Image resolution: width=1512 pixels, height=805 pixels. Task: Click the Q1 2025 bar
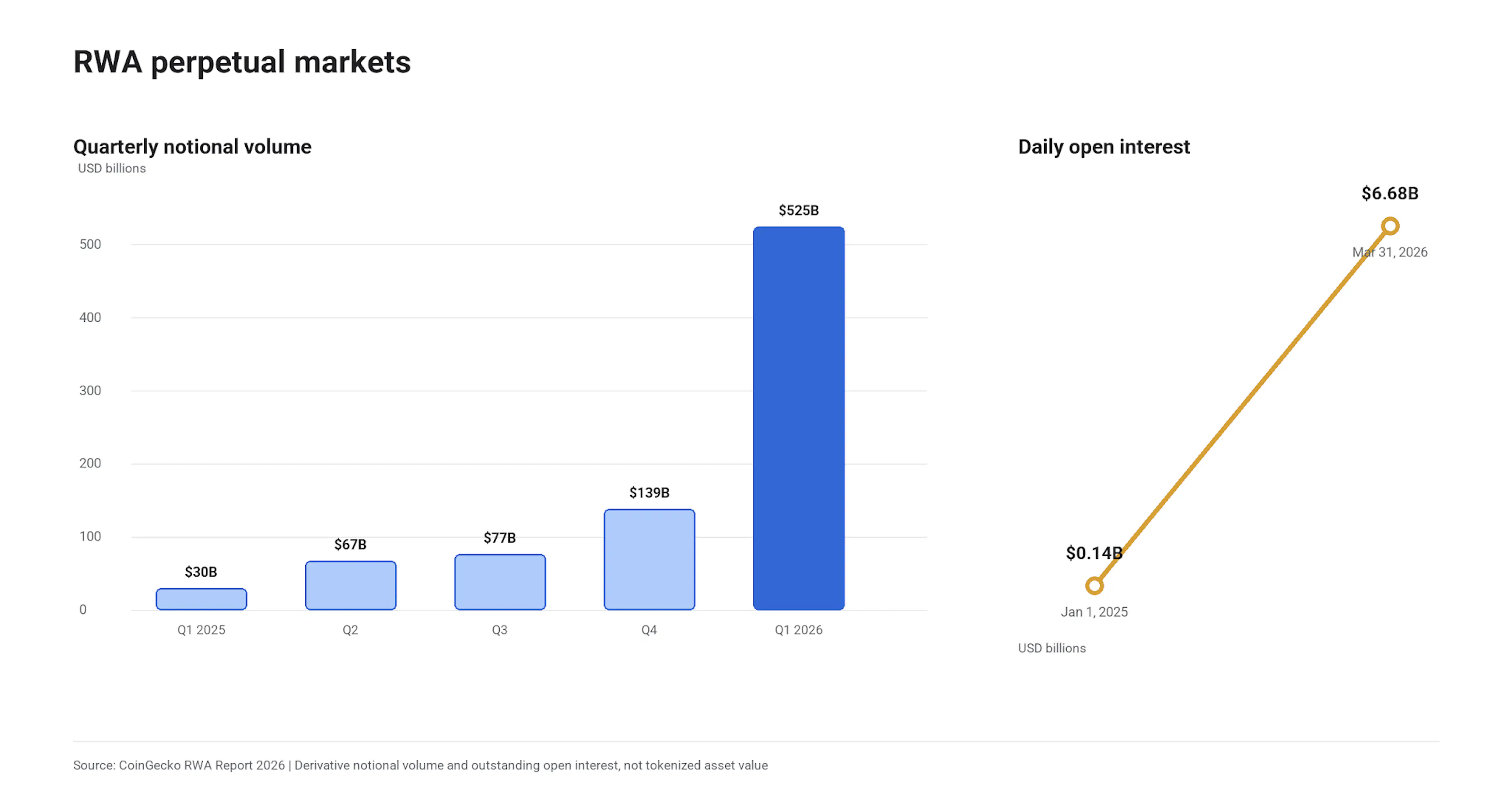tap(201, 599)
